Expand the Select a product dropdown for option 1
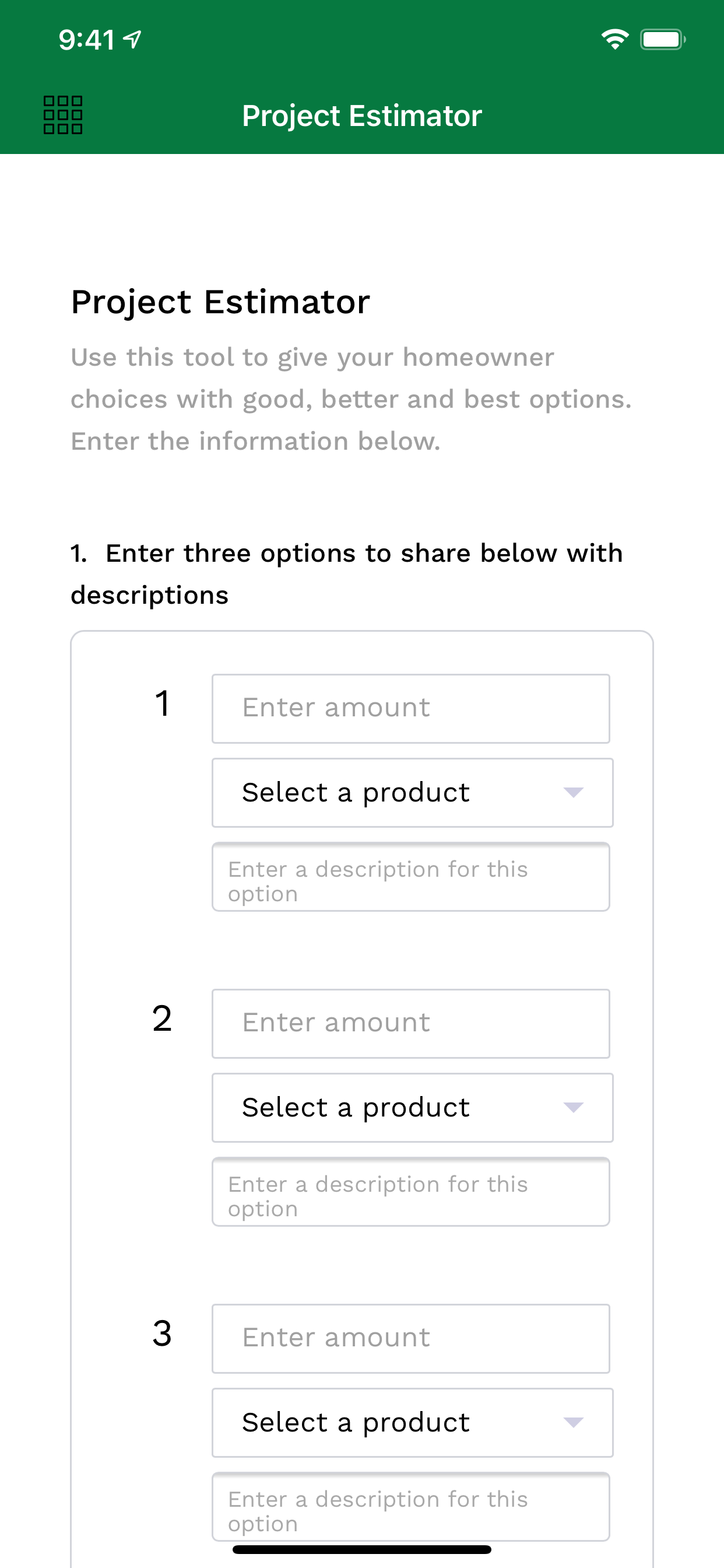Viewport: 724px width, 1568px height. [x=412, y=793]
